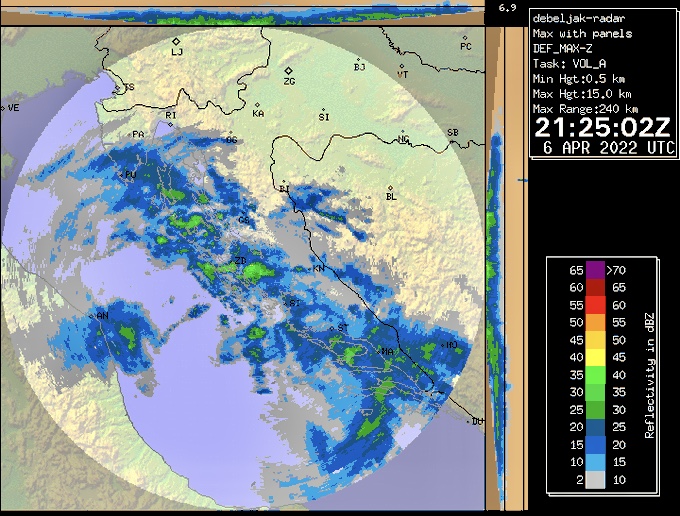Click the 'Max with panels' text
The image size is (680, 516).
click(582, 33)
